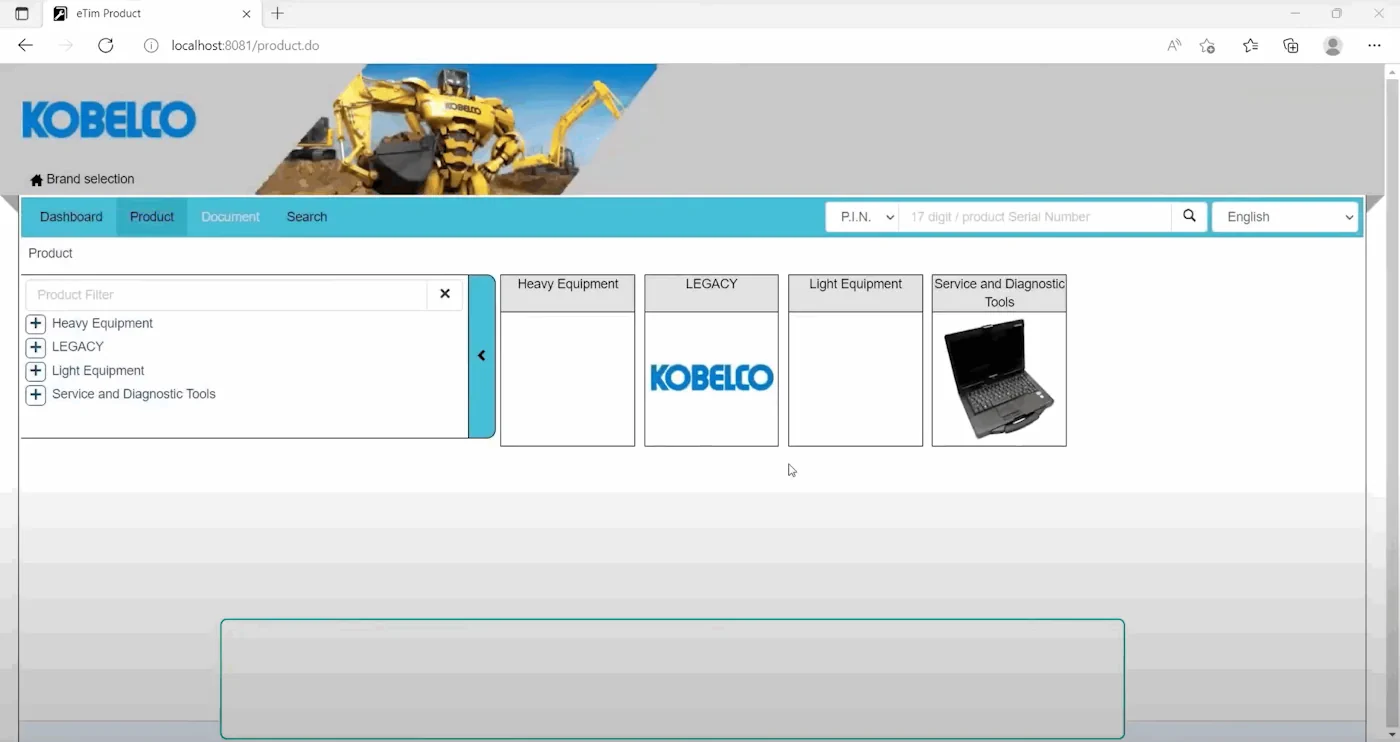Select LEGACY in the product tree
Viewport: 1400px width, 742px height.
pos(78,347)
